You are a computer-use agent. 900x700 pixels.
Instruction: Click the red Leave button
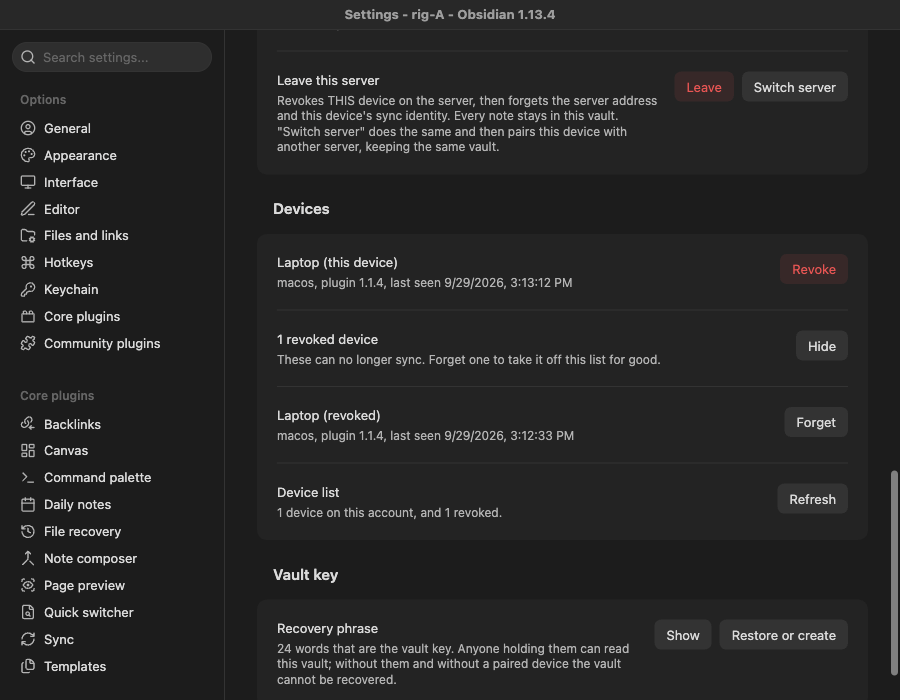(704, 87)
